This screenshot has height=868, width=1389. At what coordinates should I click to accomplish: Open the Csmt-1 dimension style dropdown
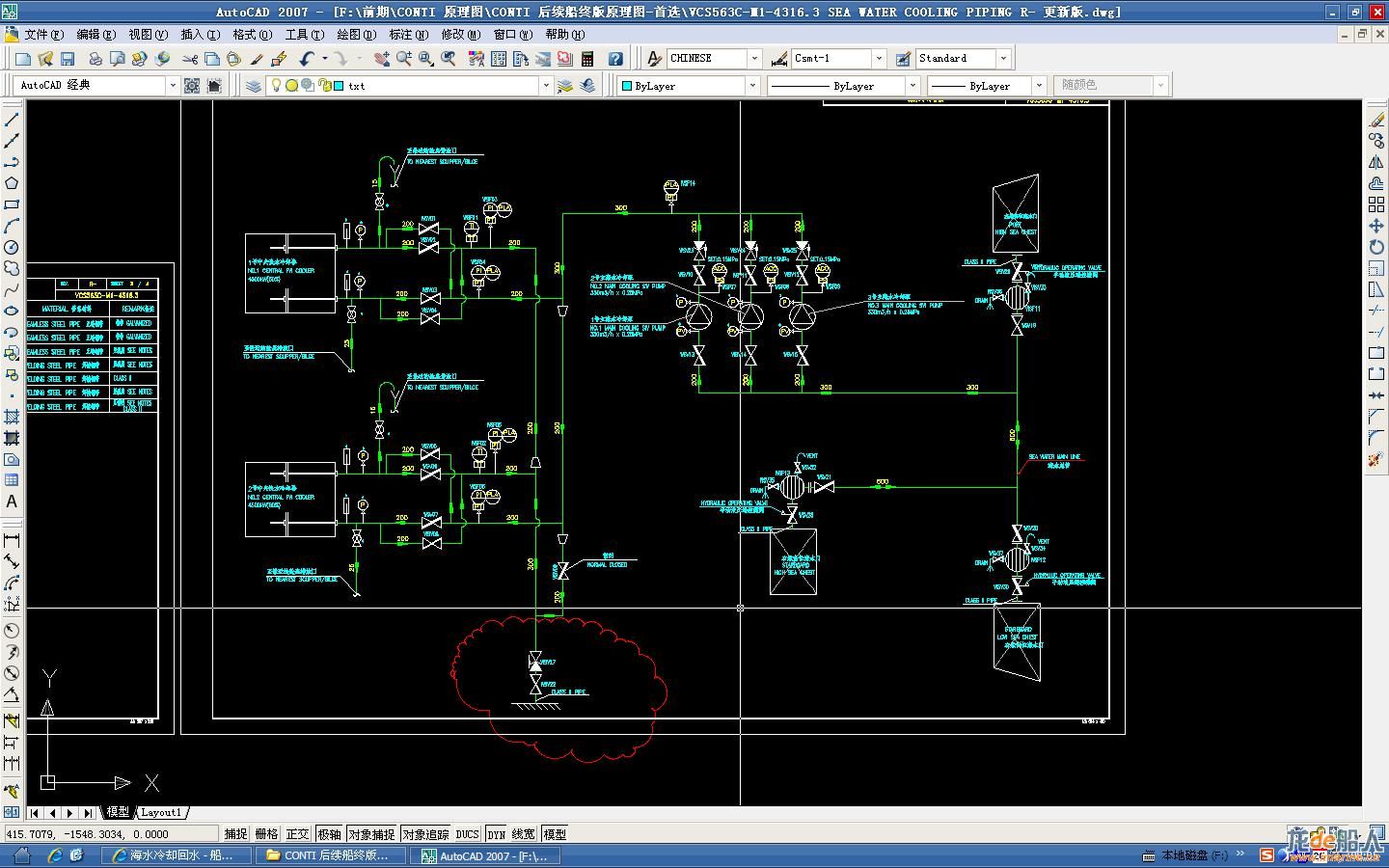coord(878,58)
